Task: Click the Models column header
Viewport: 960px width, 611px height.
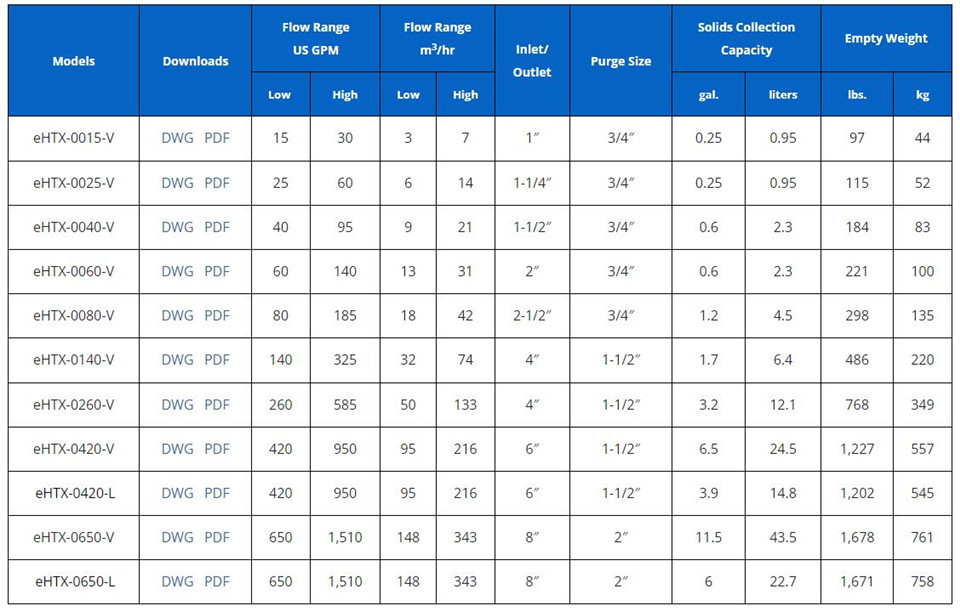Action: (x=73, y=61)
